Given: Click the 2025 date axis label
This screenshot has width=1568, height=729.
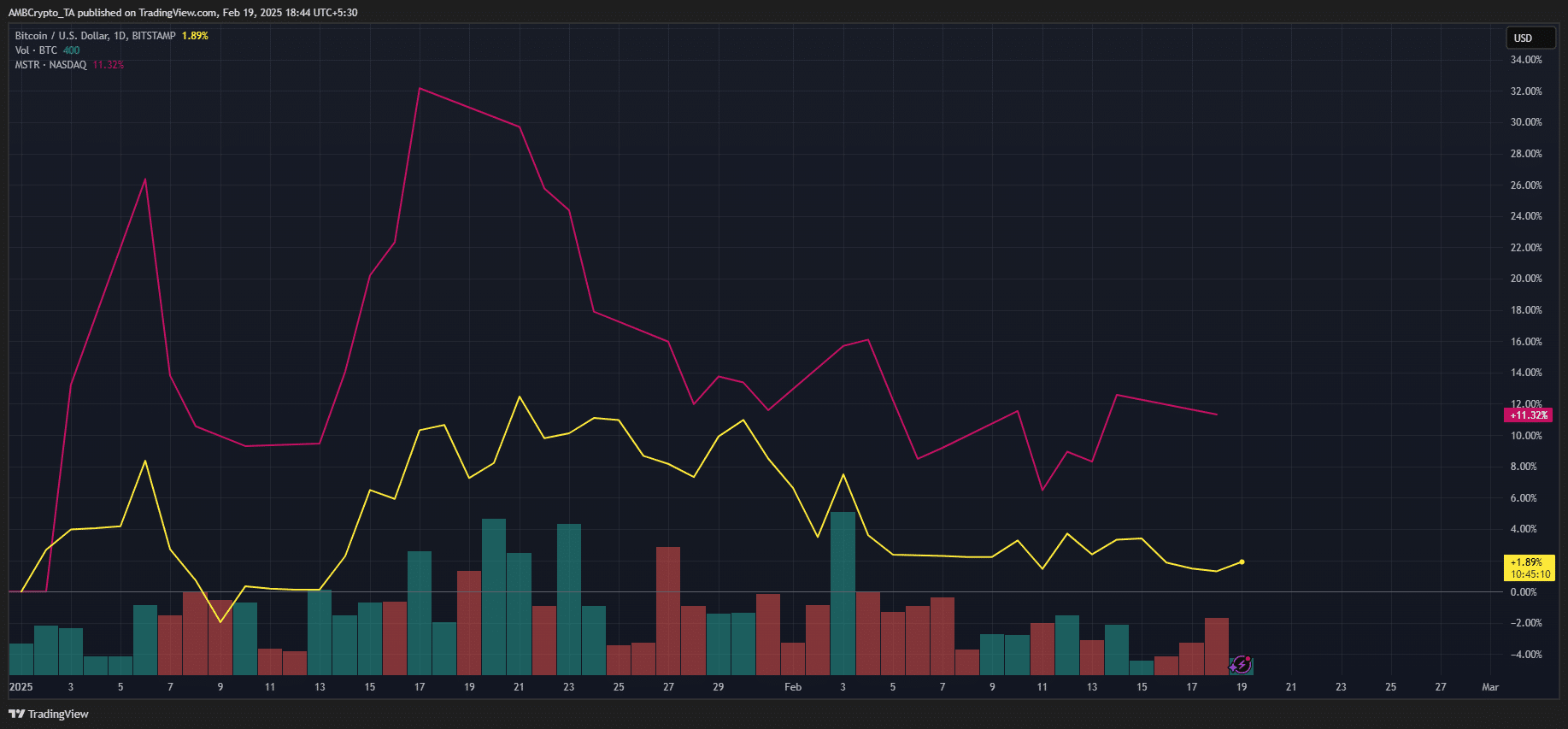Looking at the screenshot, I should (x=21, y=687).
